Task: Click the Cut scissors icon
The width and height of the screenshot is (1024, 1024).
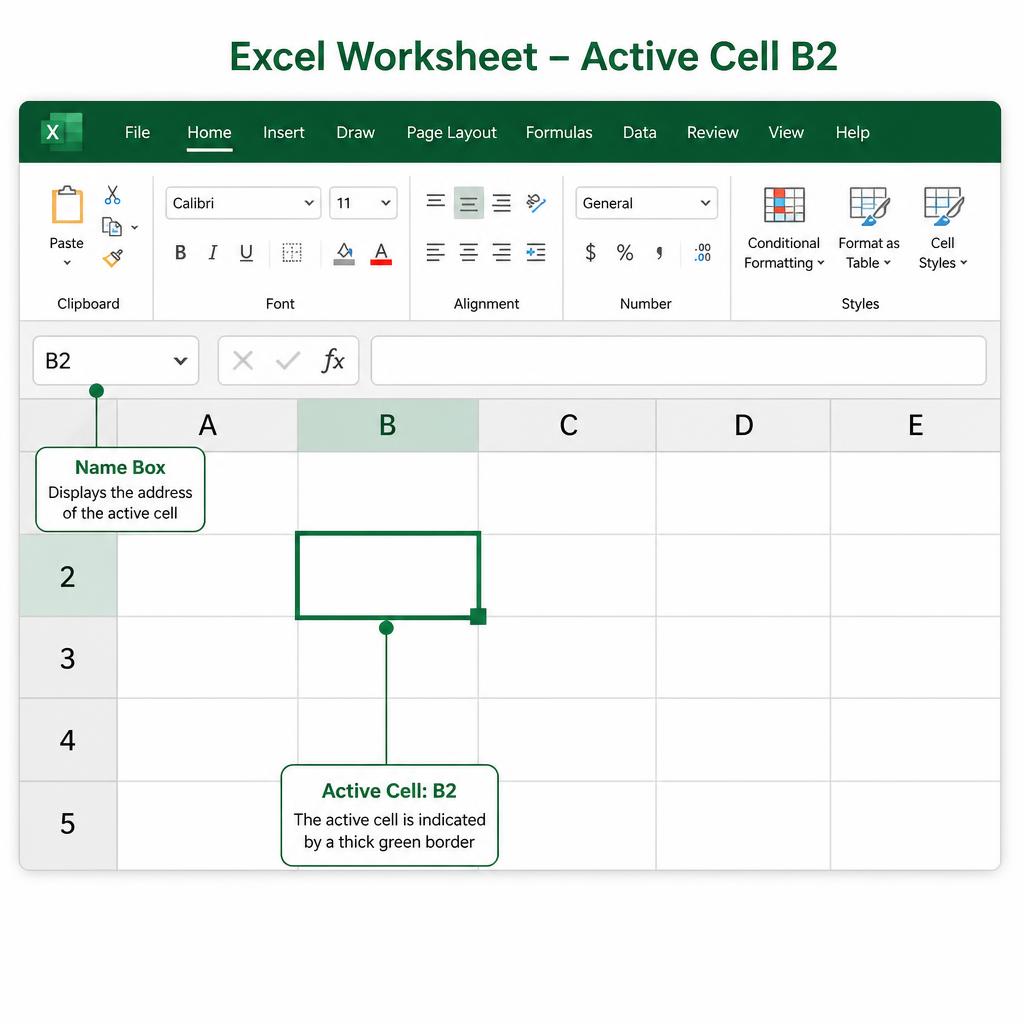Action: [x=112, y=195]
